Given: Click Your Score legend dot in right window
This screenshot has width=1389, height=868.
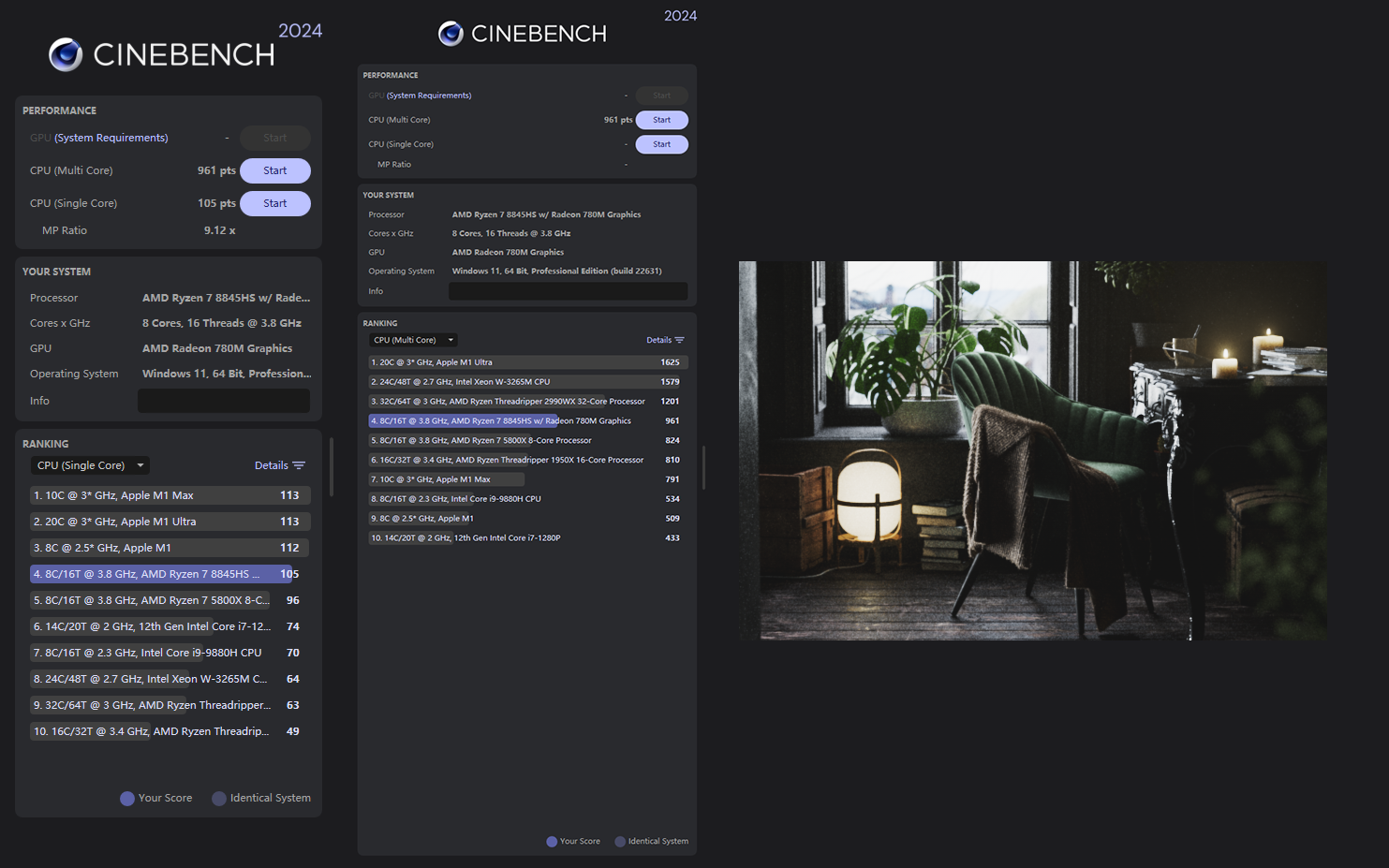Looking at the screenshot, I should point(552,842).
